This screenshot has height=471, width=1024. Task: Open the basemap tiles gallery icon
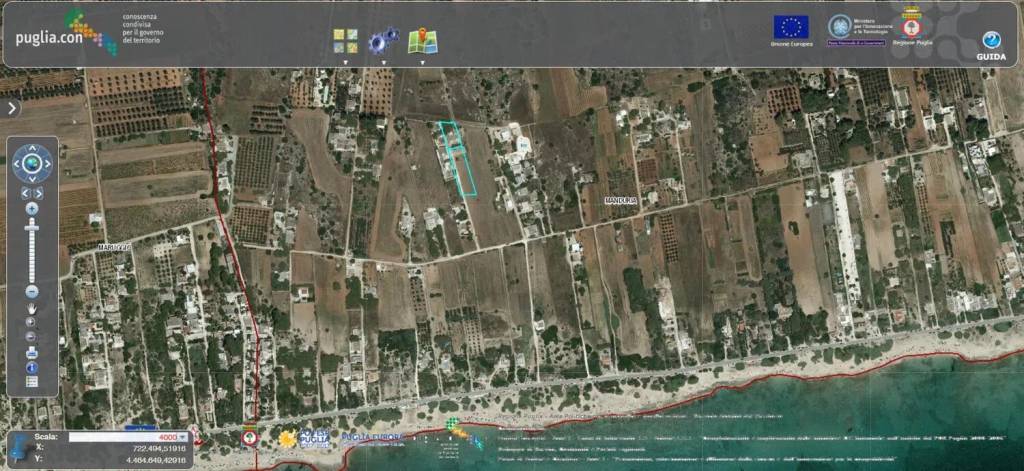(345, 41)
